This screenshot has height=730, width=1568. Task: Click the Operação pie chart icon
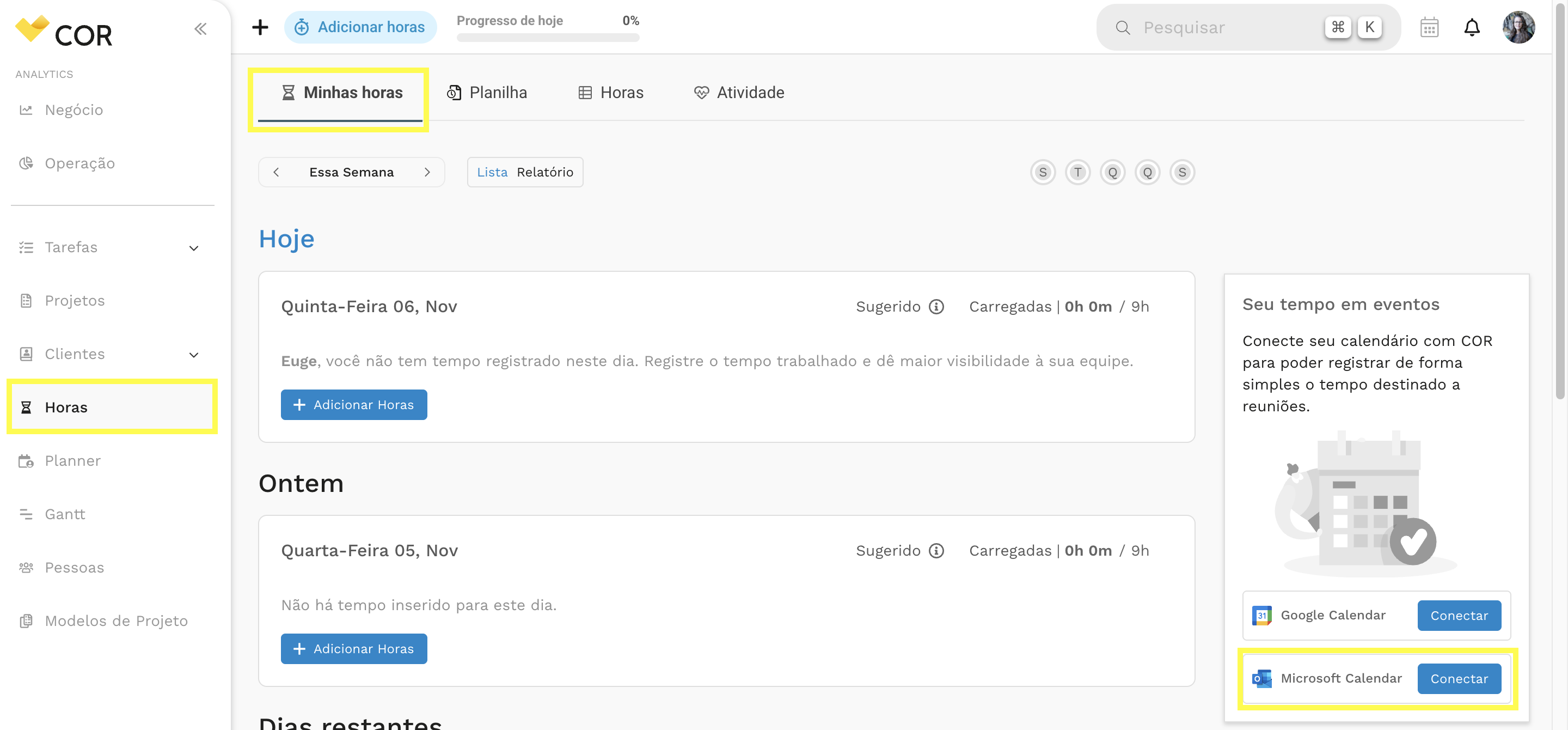[26, 163]
